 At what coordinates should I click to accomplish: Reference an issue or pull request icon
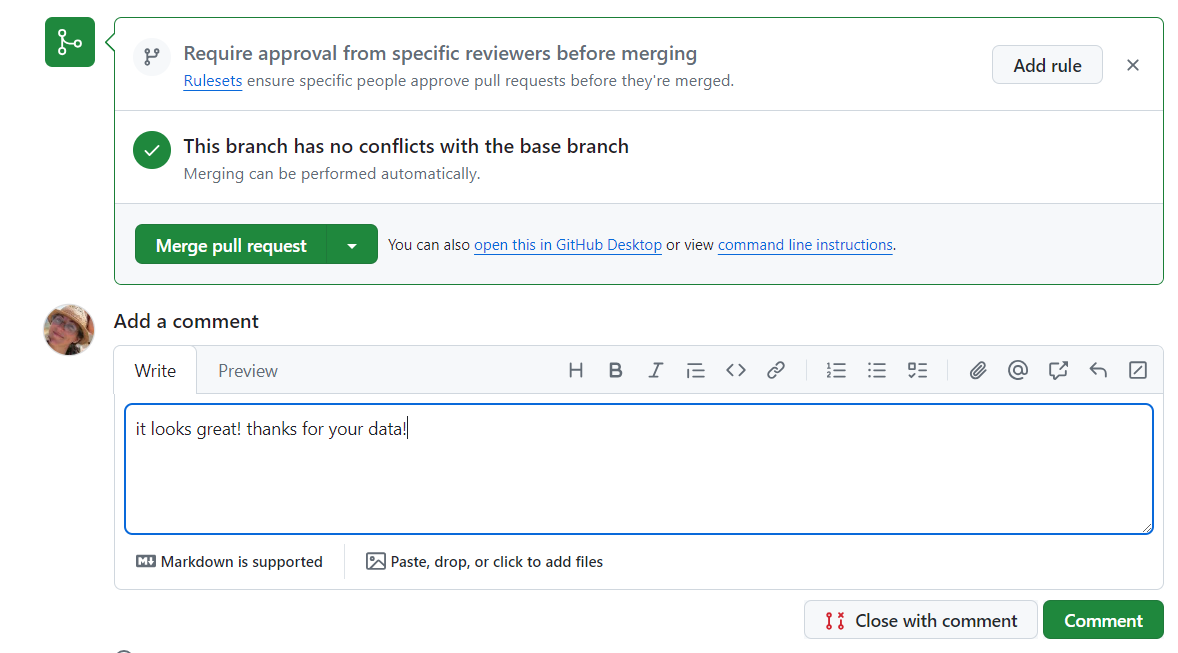[1058, 370]
